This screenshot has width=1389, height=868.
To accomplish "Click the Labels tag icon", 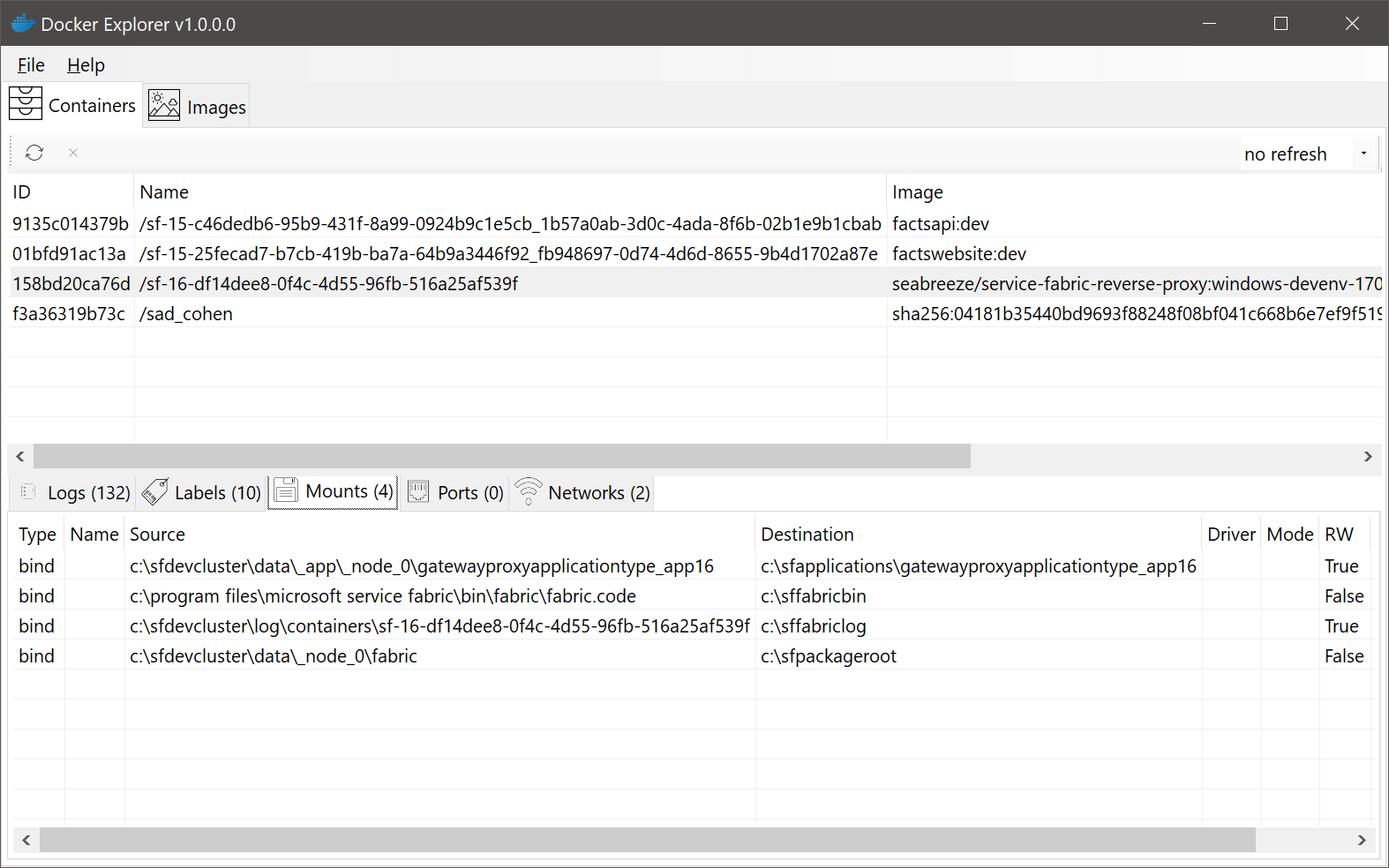I will click(x=155, y=491).
